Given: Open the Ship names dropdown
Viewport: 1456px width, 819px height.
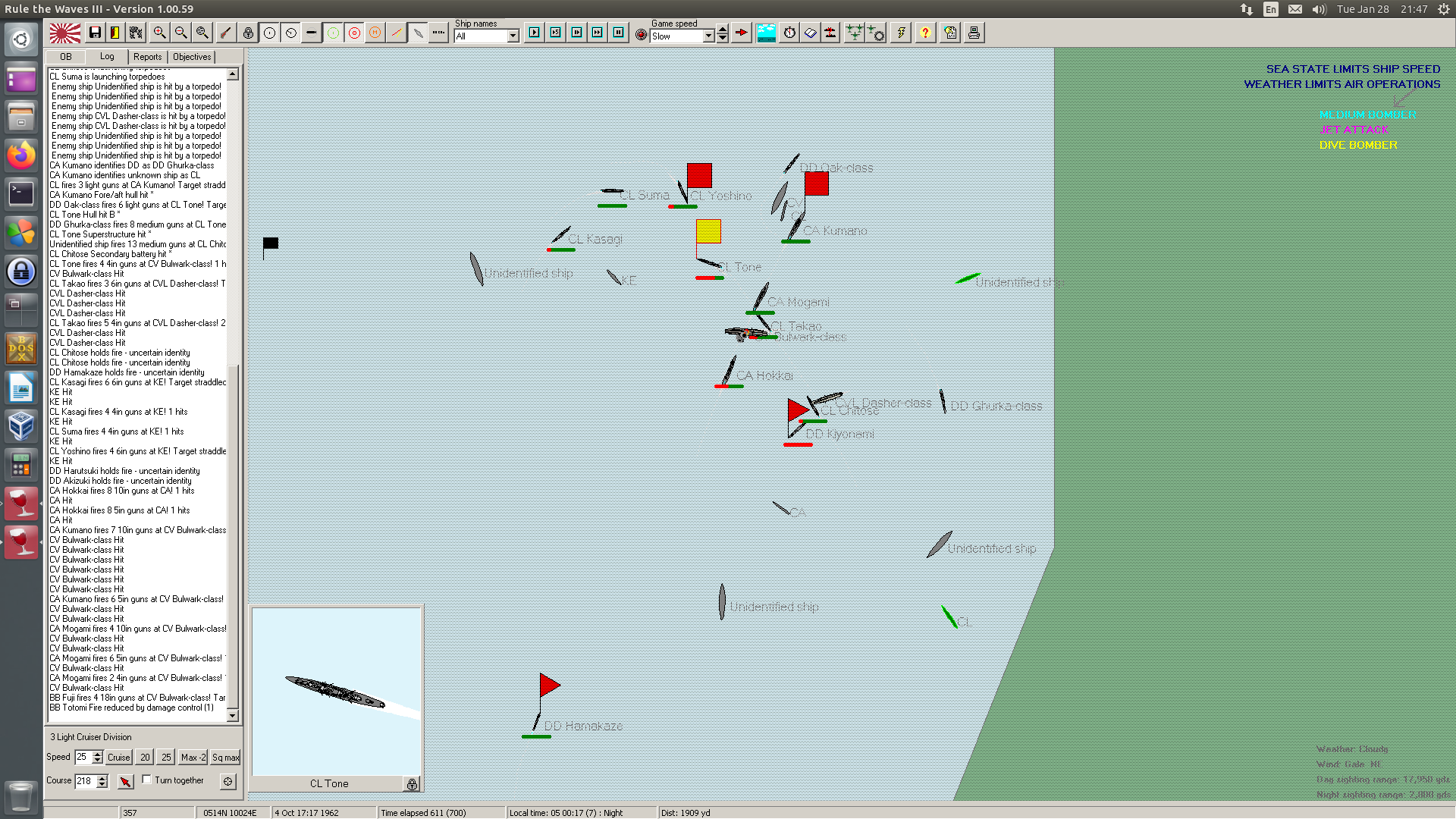Looking at the screenshot, I should [513, 36].
